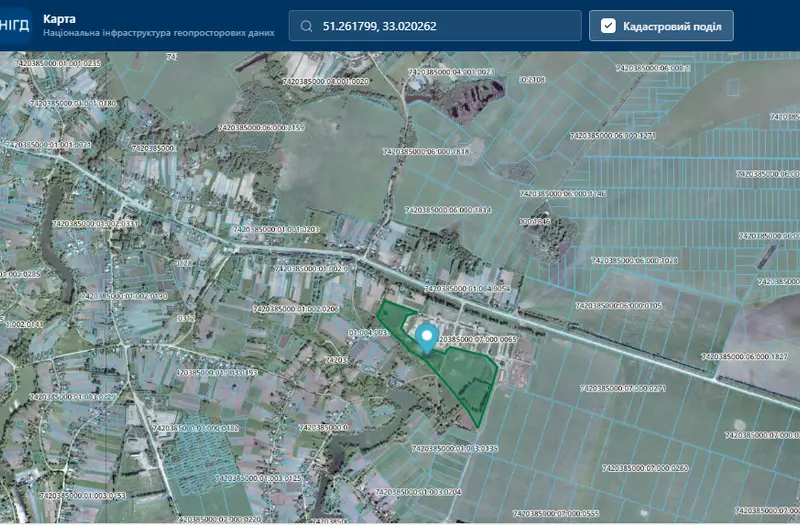Click parcel label 7420385000:06:000:1028
The height and width of the screenshot is (525, 800).
(634, 260)
